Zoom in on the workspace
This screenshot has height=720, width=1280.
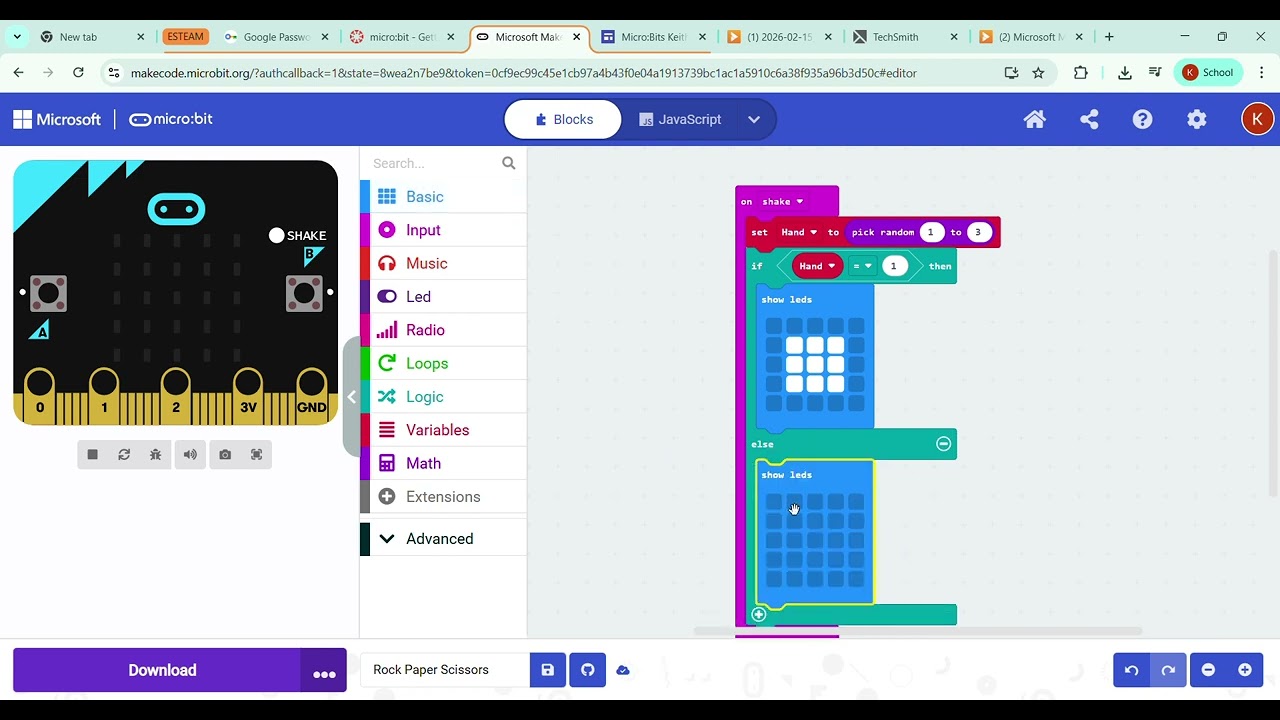pos(1245,670)
